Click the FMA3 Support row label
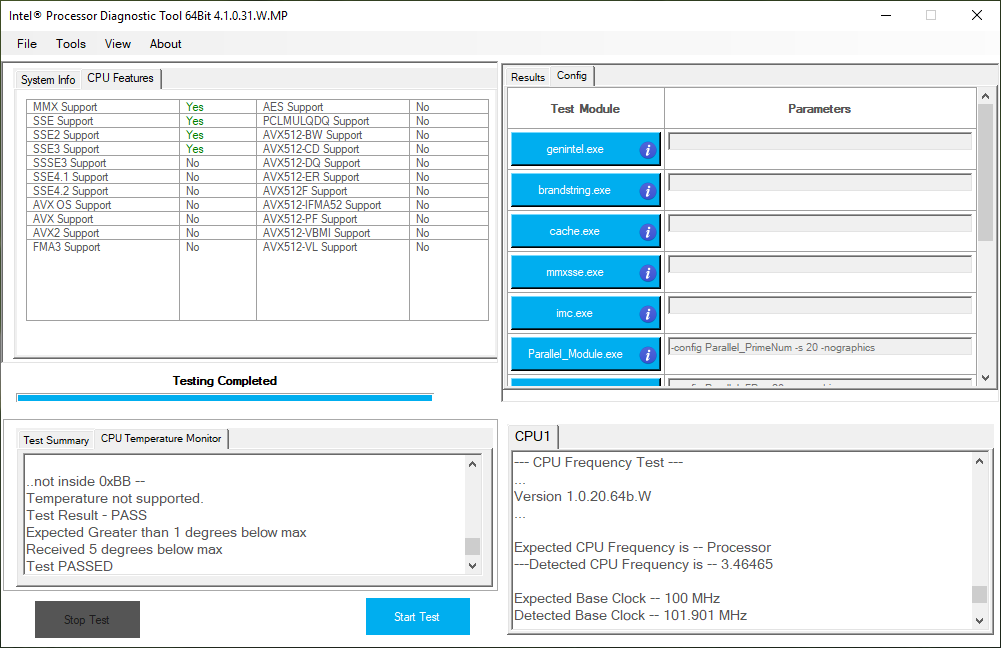The height and width of the screenshot is (648, 1001). 66,247
